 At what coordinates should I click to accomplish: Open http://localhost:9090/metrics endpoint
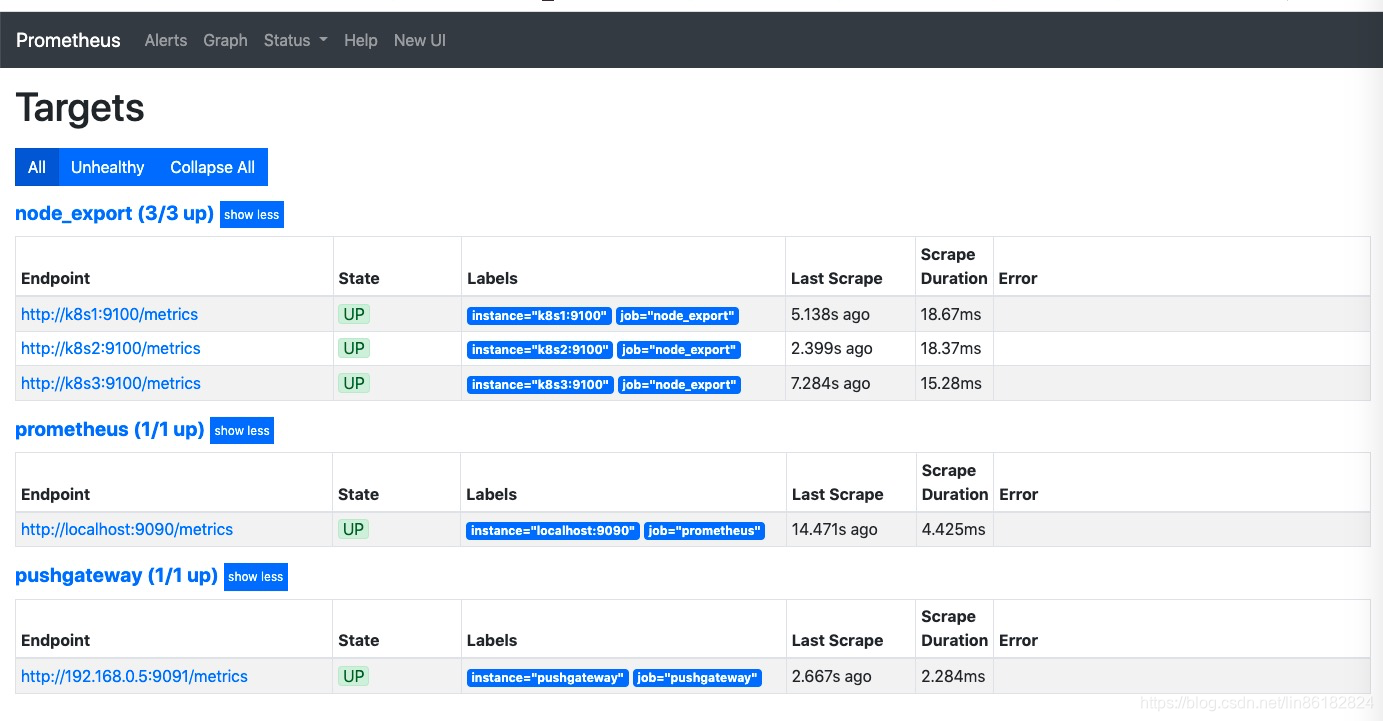127,529
